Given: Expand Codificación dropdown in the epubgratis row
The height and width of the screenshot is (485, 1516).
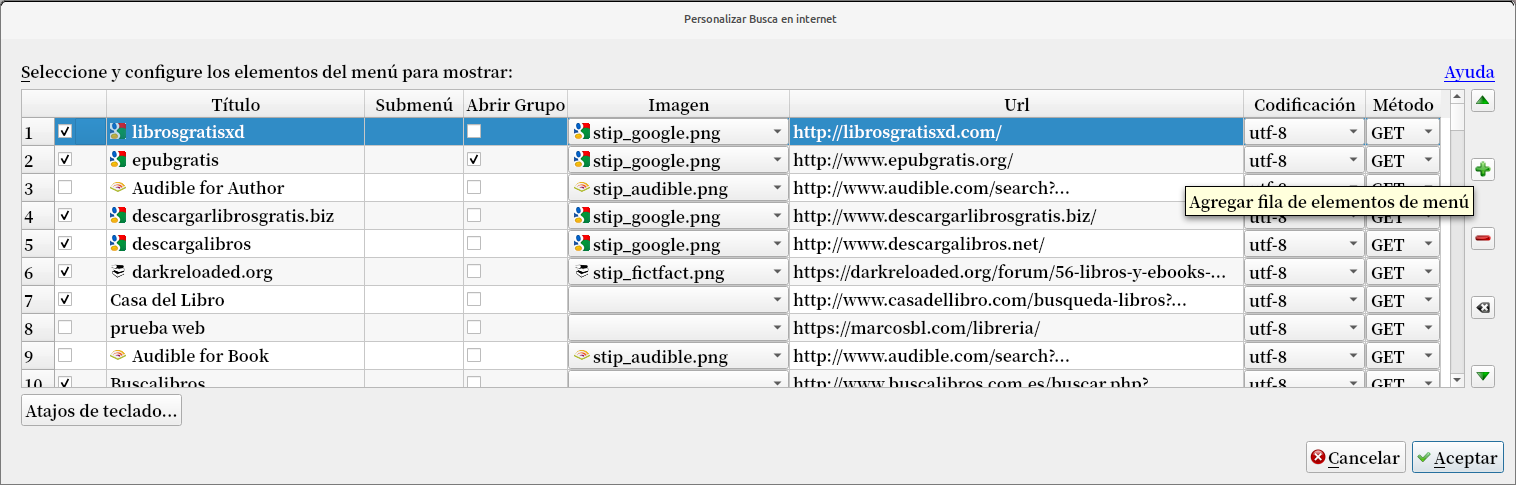Looking at the screenshot, I should (1353, 160).
